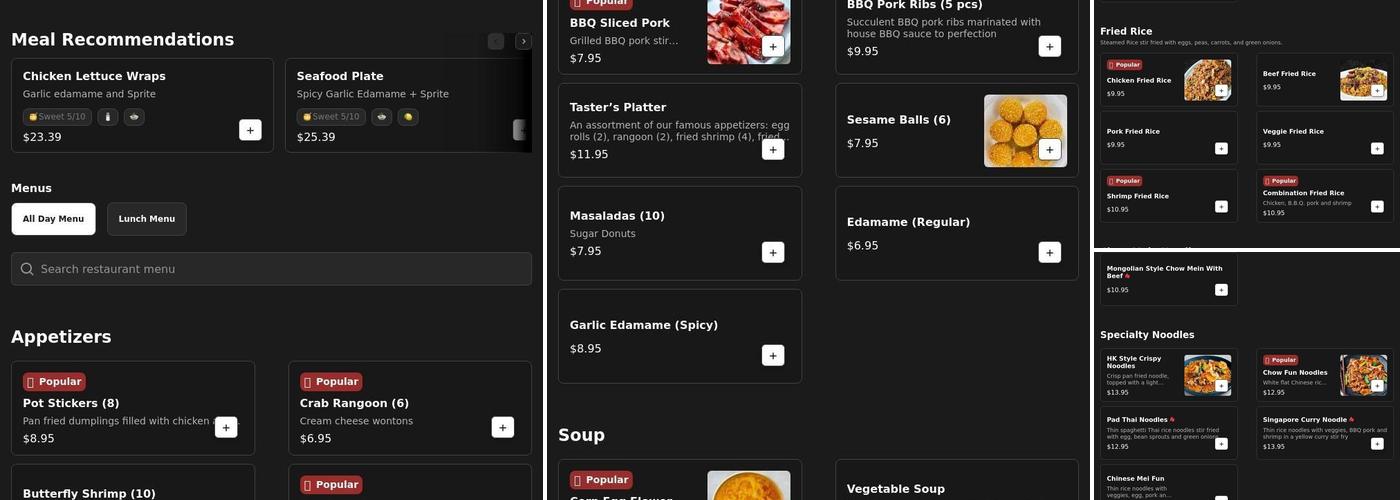The height and width of the screenshot is (500, 1400).
Task: Open BBQ Sliced Pork image
Action: (x=748, y=32)
